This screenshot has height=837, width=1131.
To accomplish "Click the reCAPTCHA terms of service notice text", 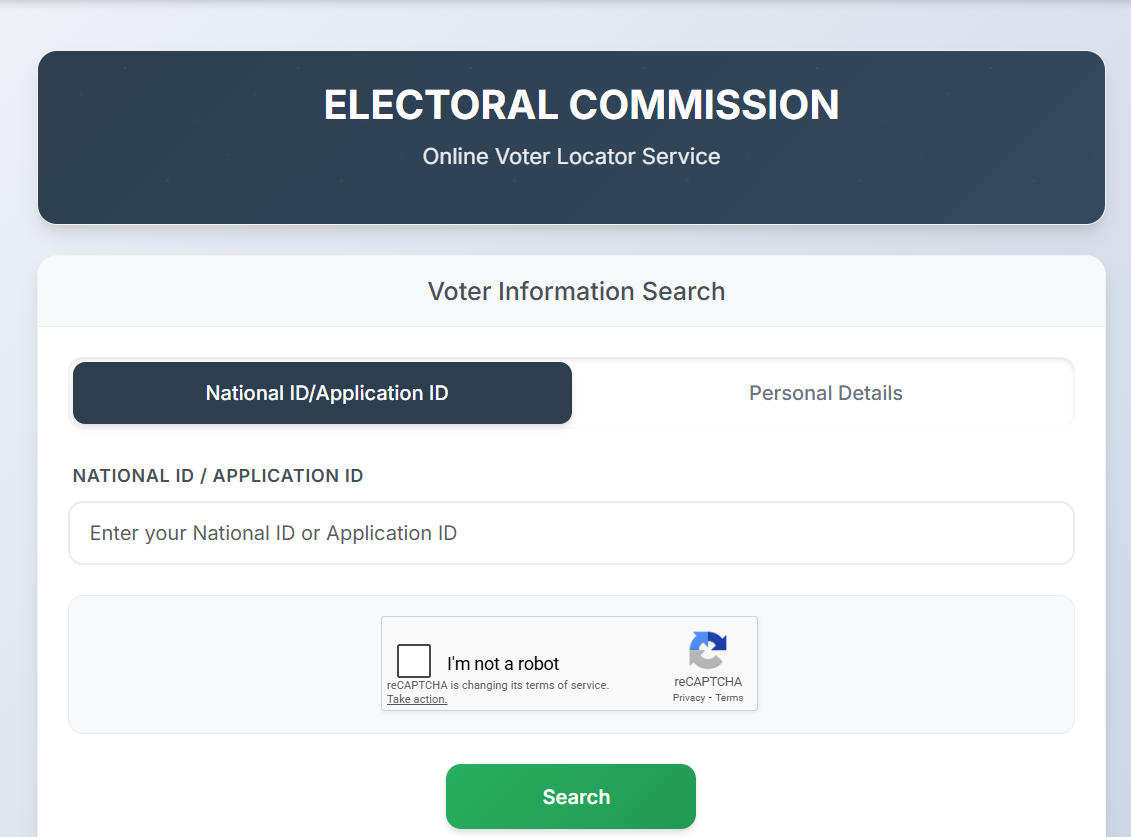I will click(x=498, y=685).
